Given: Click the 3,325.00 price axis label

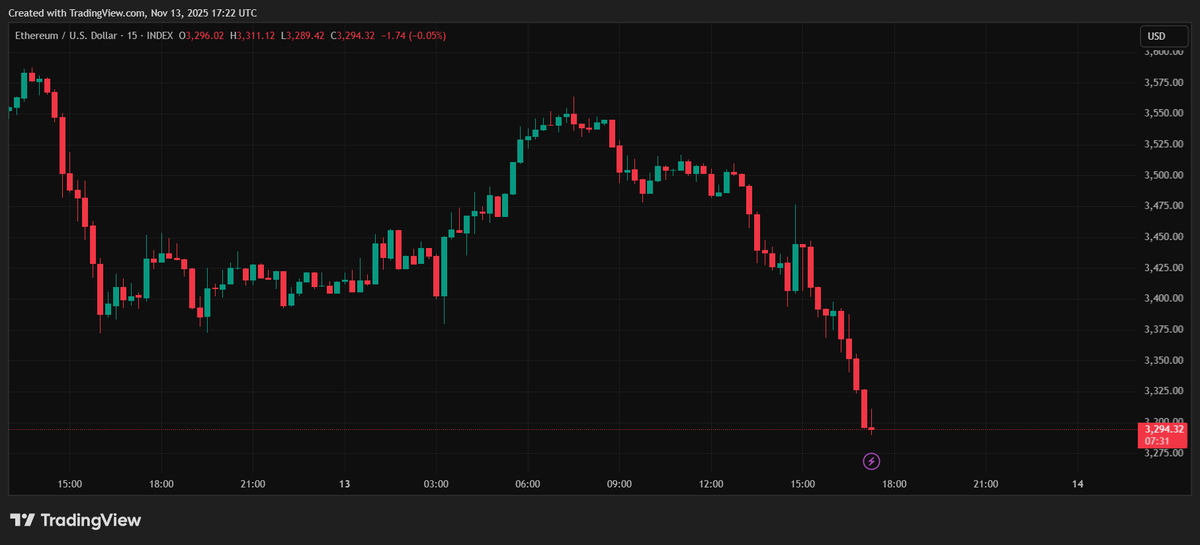Looking at the screenshot, I should point(1165,391).
